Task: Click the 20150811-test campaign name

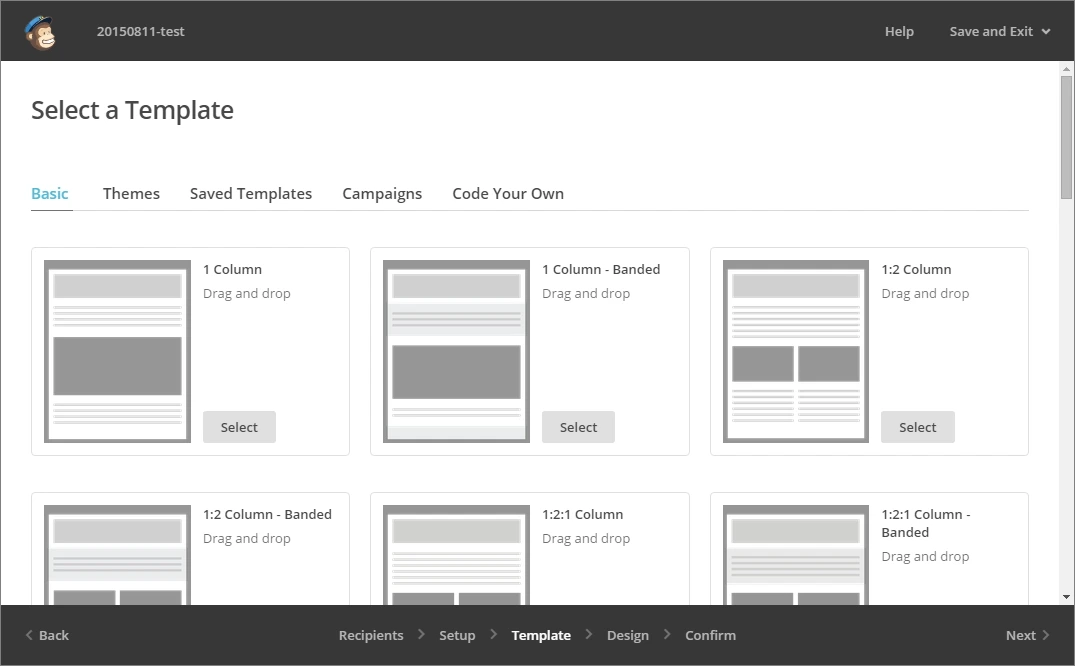Action: point(141,32)
